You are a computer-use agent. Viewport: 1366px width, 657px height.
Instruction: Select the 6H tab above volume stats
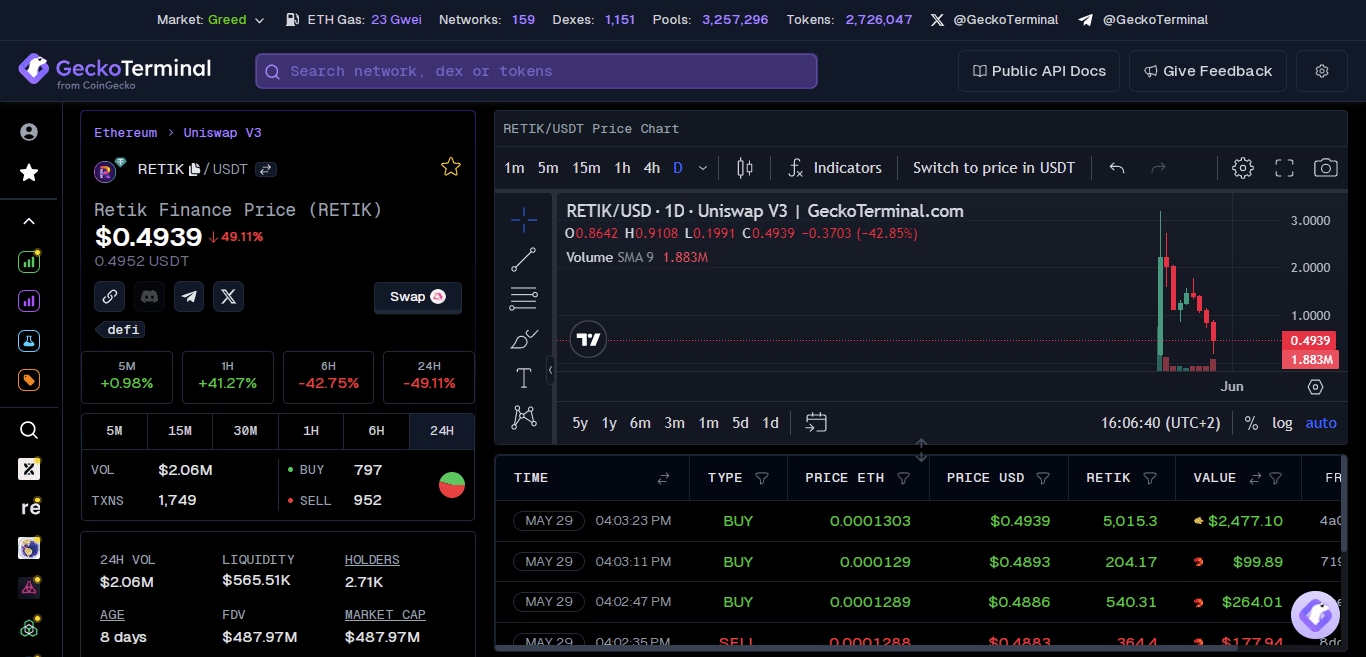tap(376, 431)
